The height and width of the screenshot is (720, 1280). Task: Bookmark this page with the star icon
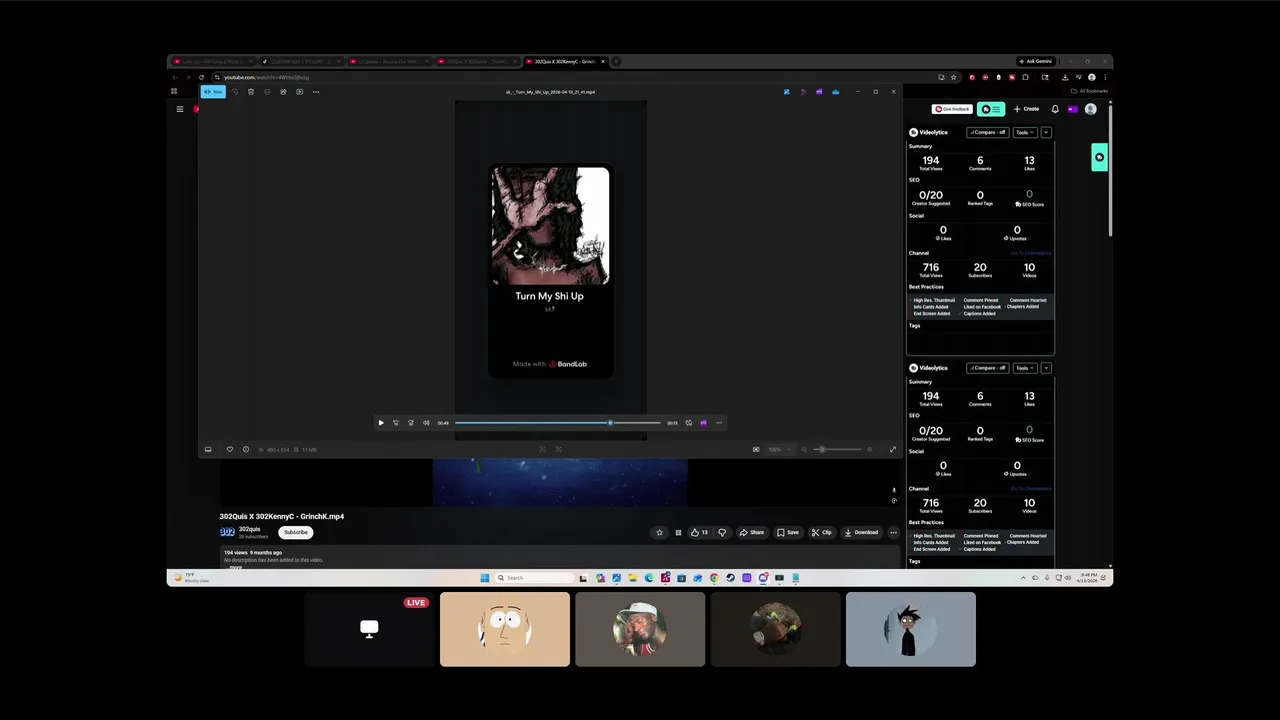click(953, 77)
